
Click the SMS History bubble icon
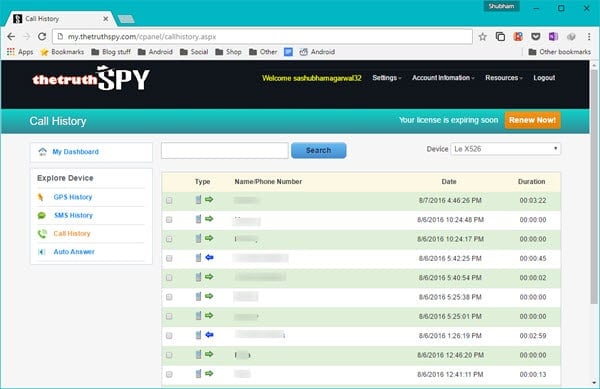42,215
